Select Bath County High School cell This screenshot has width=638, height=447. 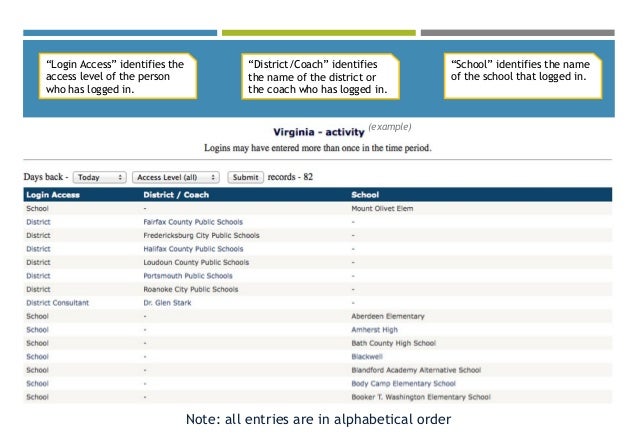[393, 343]
